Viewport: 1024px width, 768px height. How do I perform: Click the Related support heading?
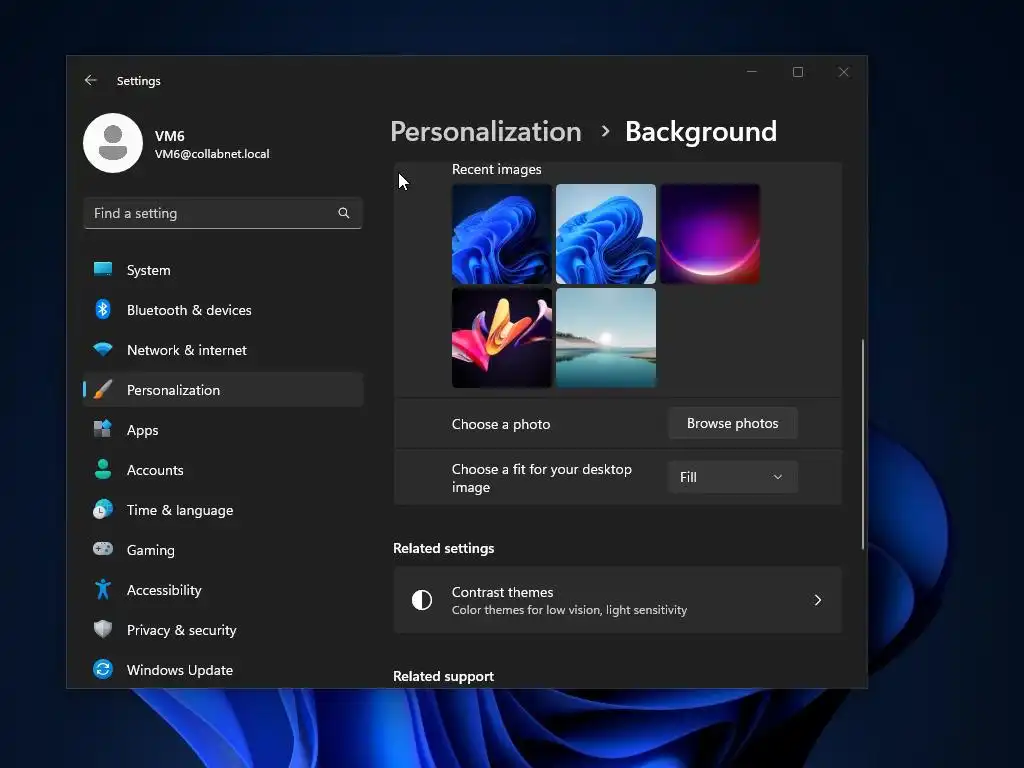point(443,676)
